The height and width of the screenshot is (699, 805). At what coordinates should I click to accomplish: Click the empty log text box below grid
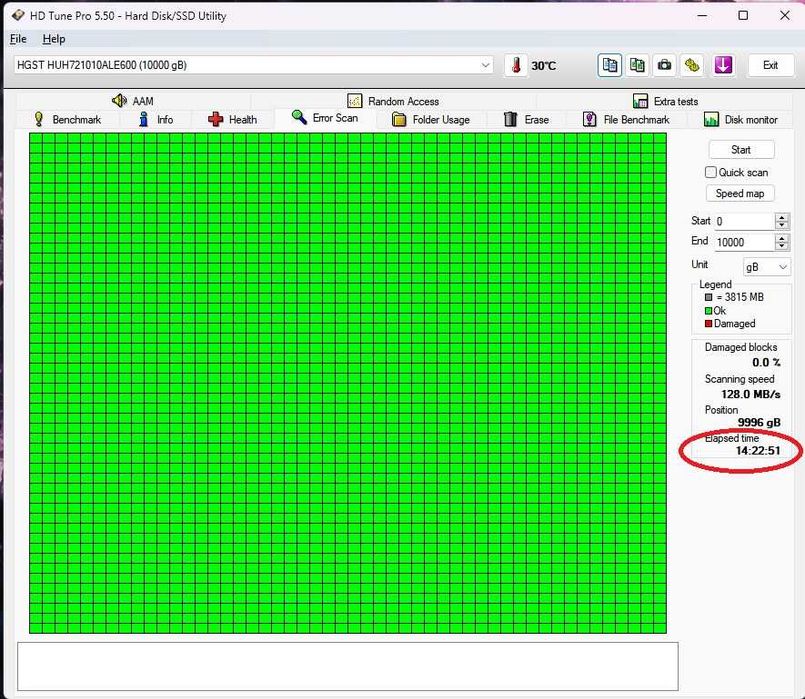348,666
